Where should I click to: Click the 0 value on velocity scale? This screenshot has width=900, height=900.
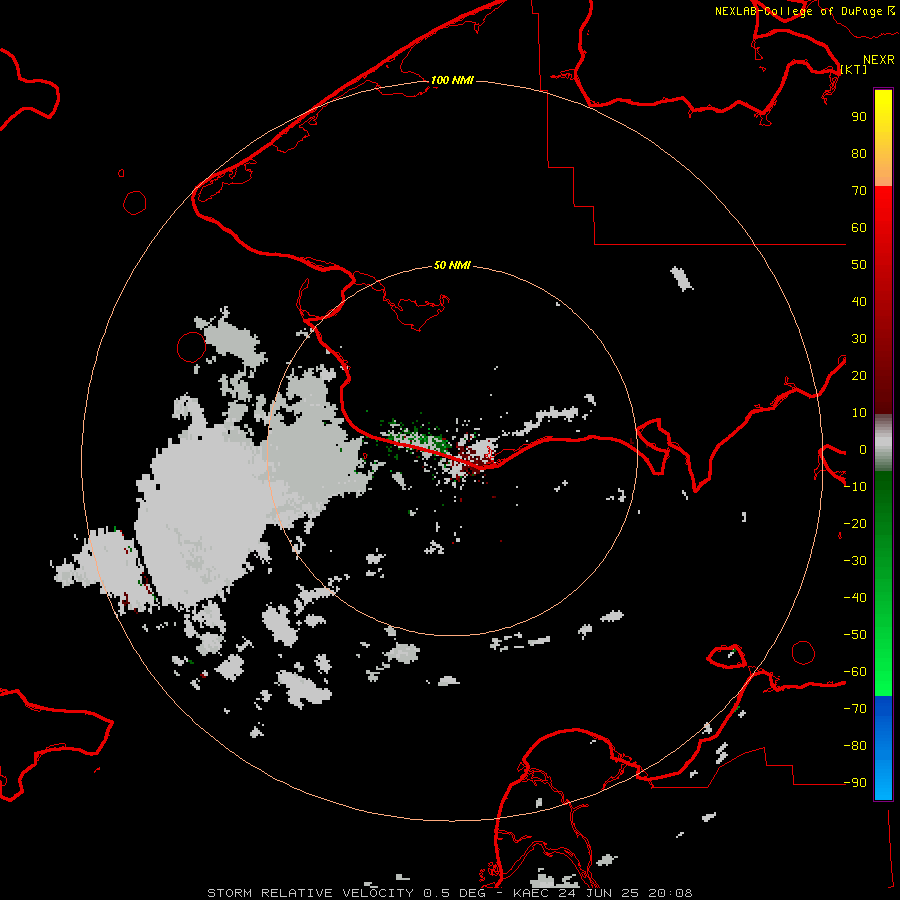click(862, 450)
